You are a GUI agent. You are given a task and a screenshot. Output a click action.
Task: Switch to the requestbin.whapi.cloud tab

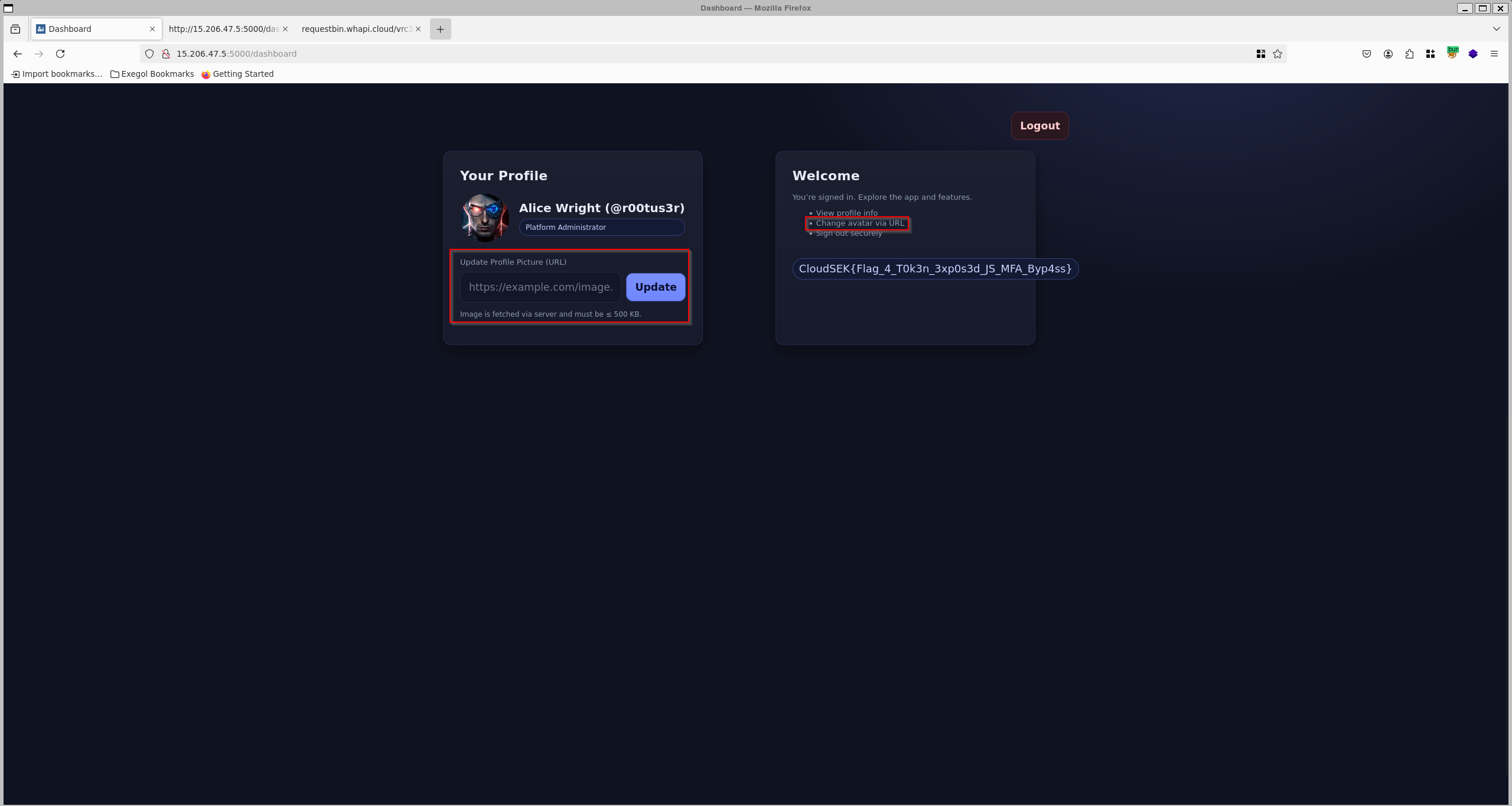pos(356,29)
